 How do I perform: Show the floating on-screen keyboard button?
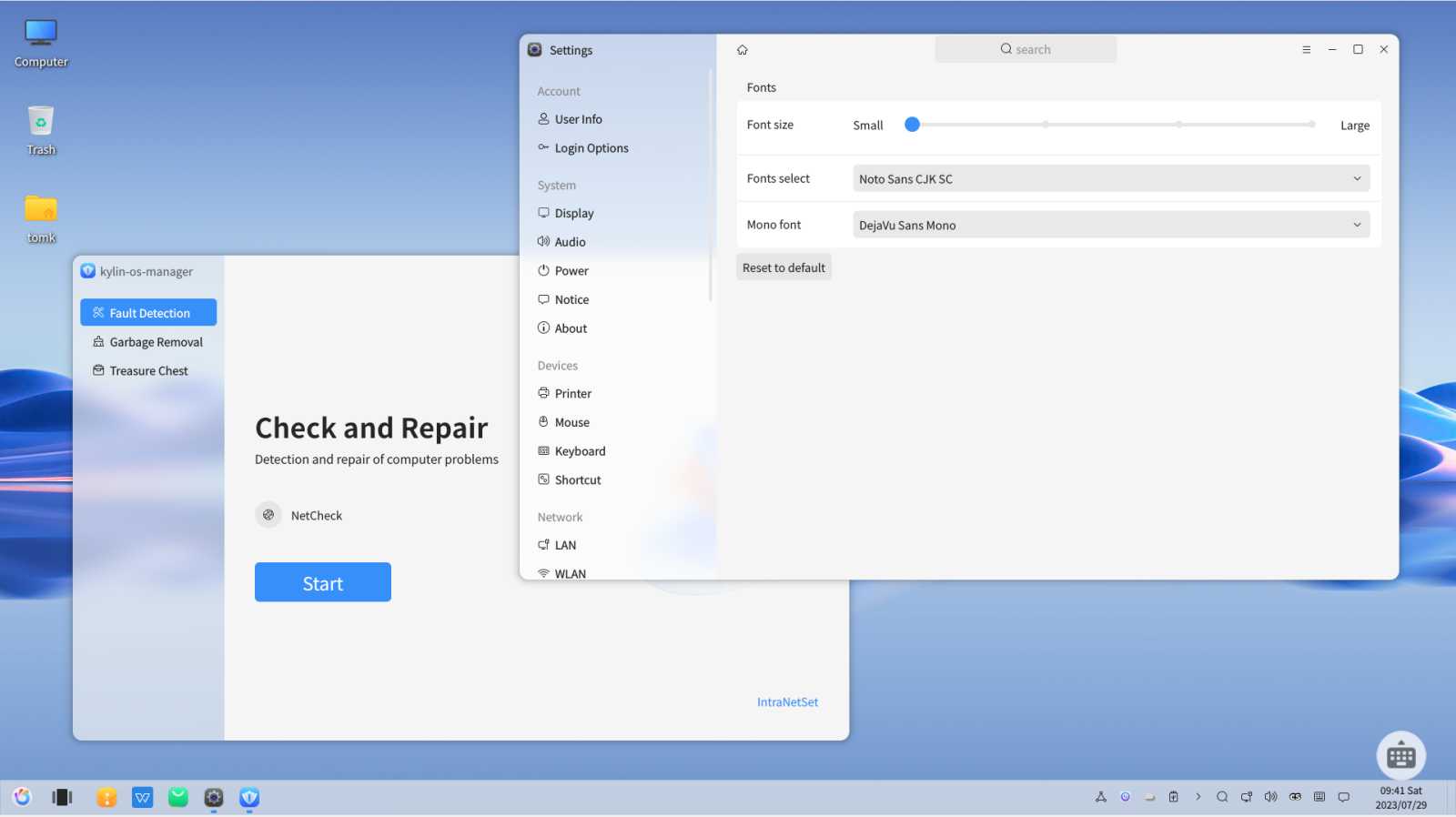click(1400, 755)
